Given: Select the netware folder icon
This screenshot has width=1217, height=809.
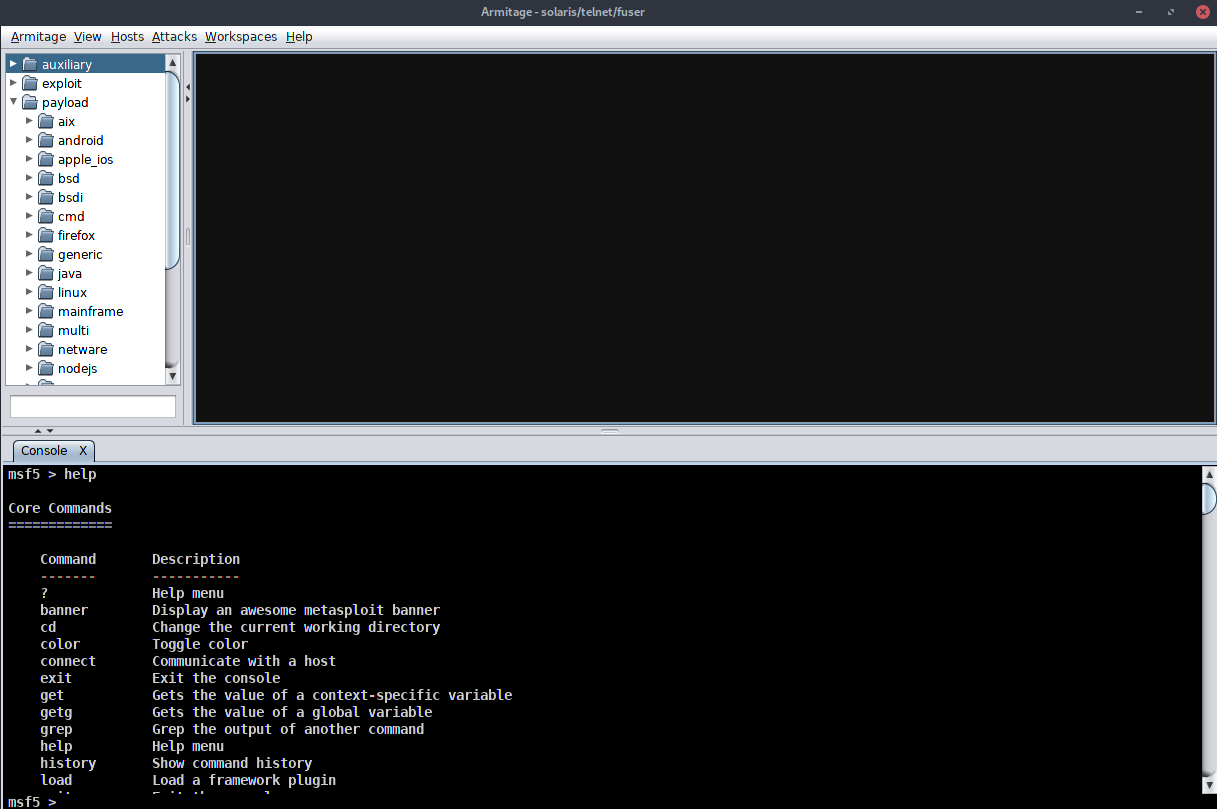Looking at the screenshot, I should (45, 349).
